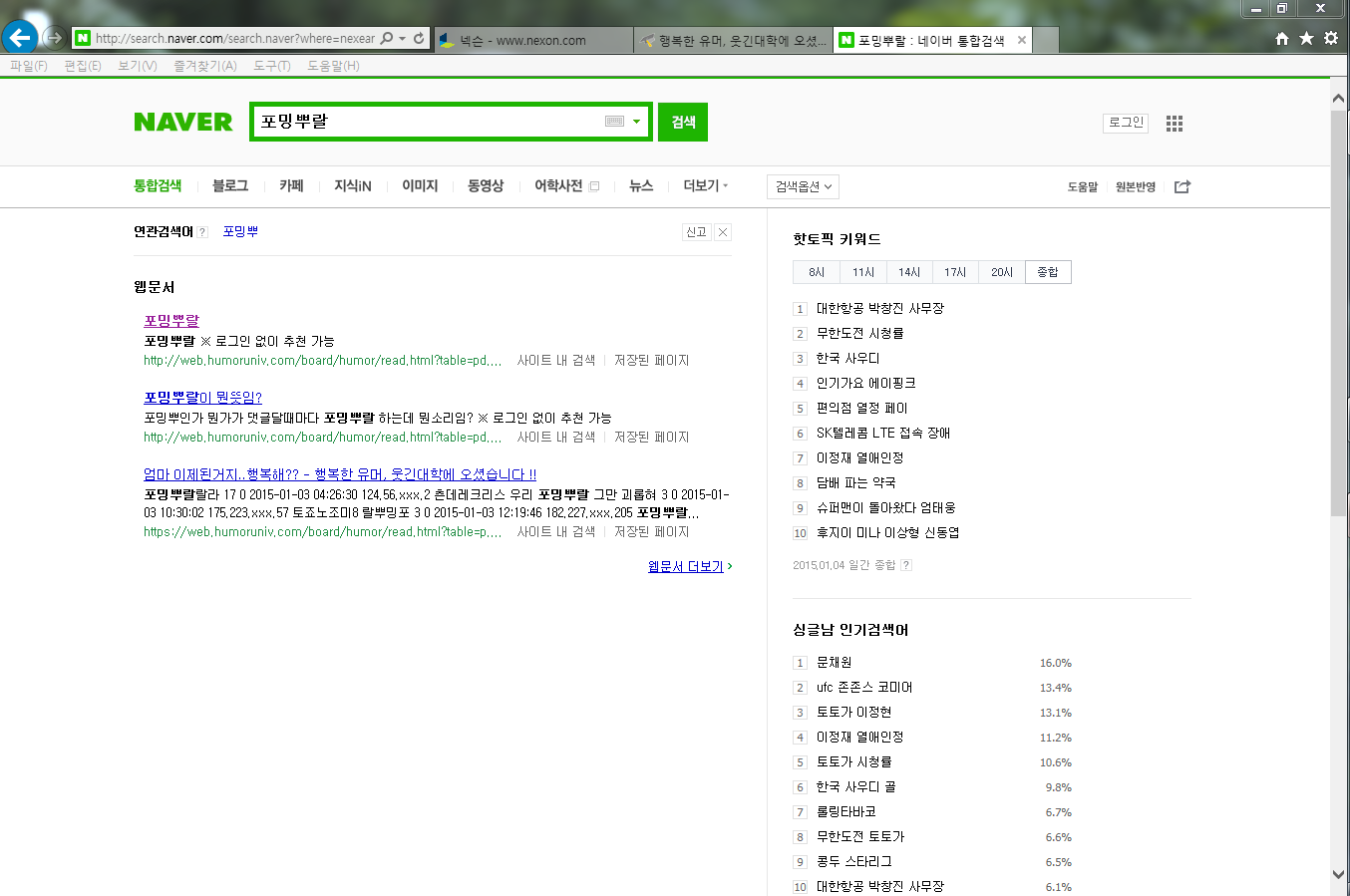Switch to the 이미지 search tab
1350x896 pixels.
[420, 185]
